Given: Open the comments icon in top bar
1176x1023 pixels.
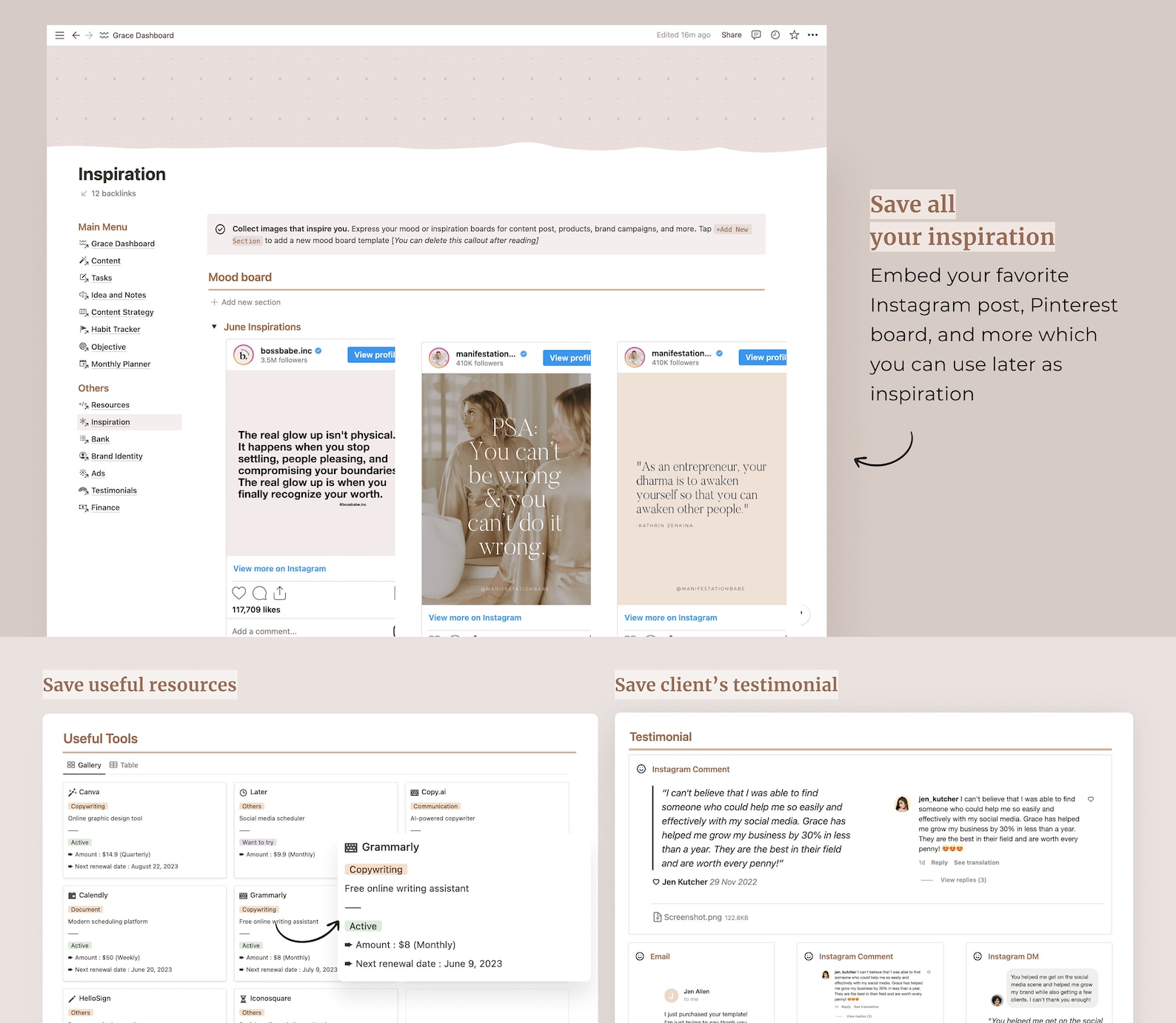Looking at the screenshot, I should 756,35.
